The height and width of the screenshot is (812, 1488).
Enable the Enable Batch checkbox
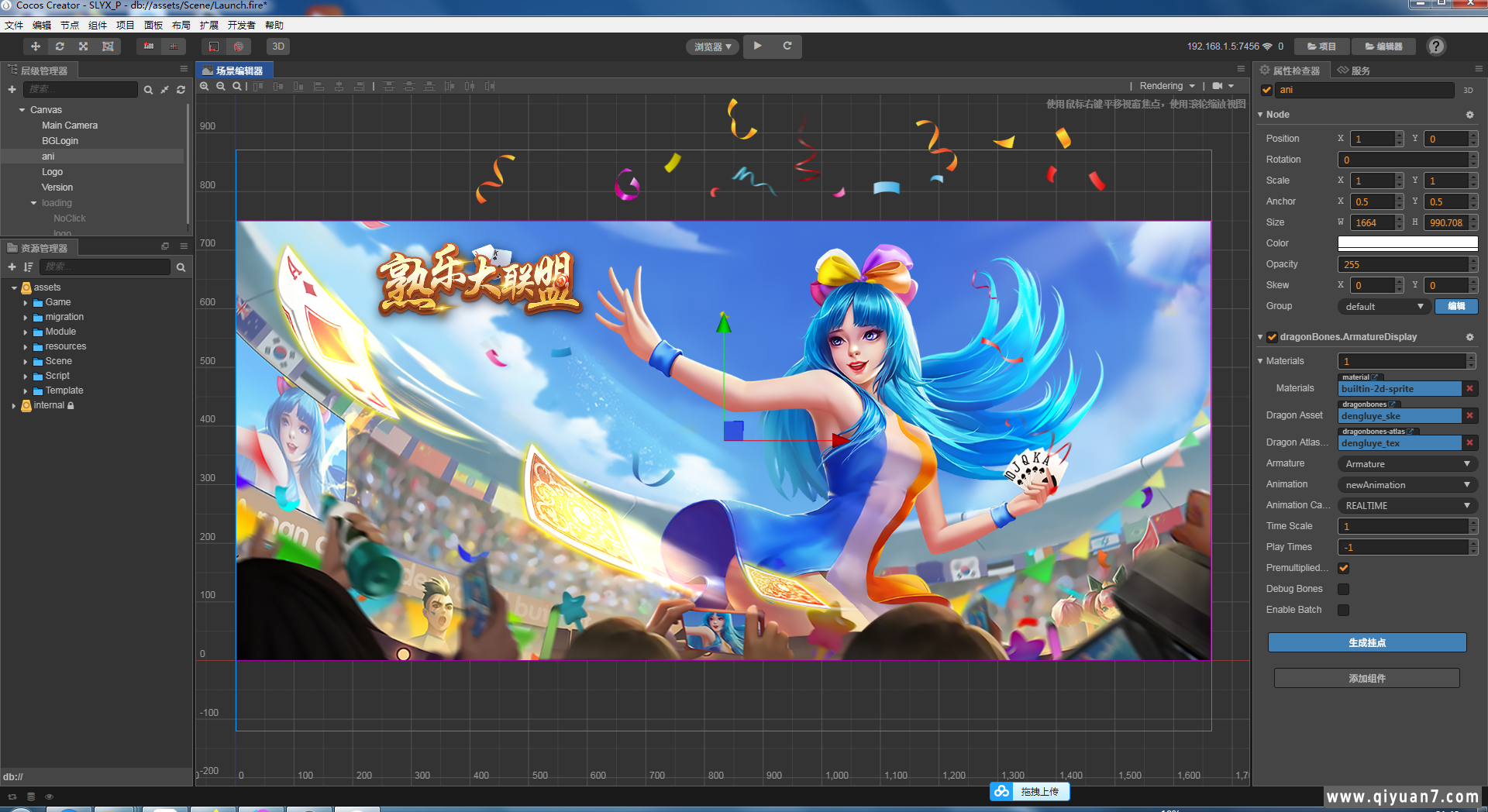pyautogui.click(x=1344, y=610)
